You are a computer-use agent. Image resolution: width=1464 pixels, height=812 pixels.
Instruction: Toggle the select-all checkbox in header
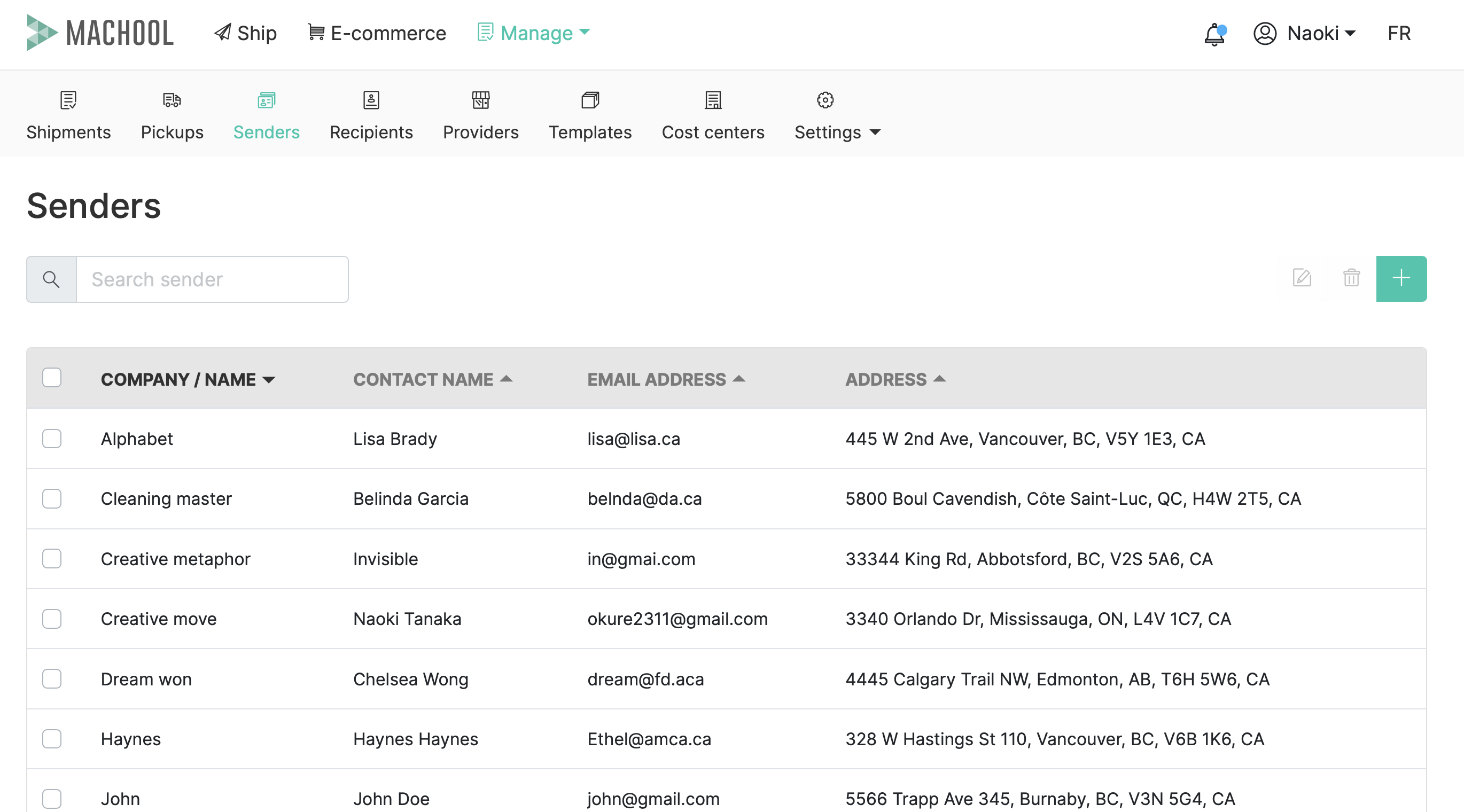tap(52, 378)
